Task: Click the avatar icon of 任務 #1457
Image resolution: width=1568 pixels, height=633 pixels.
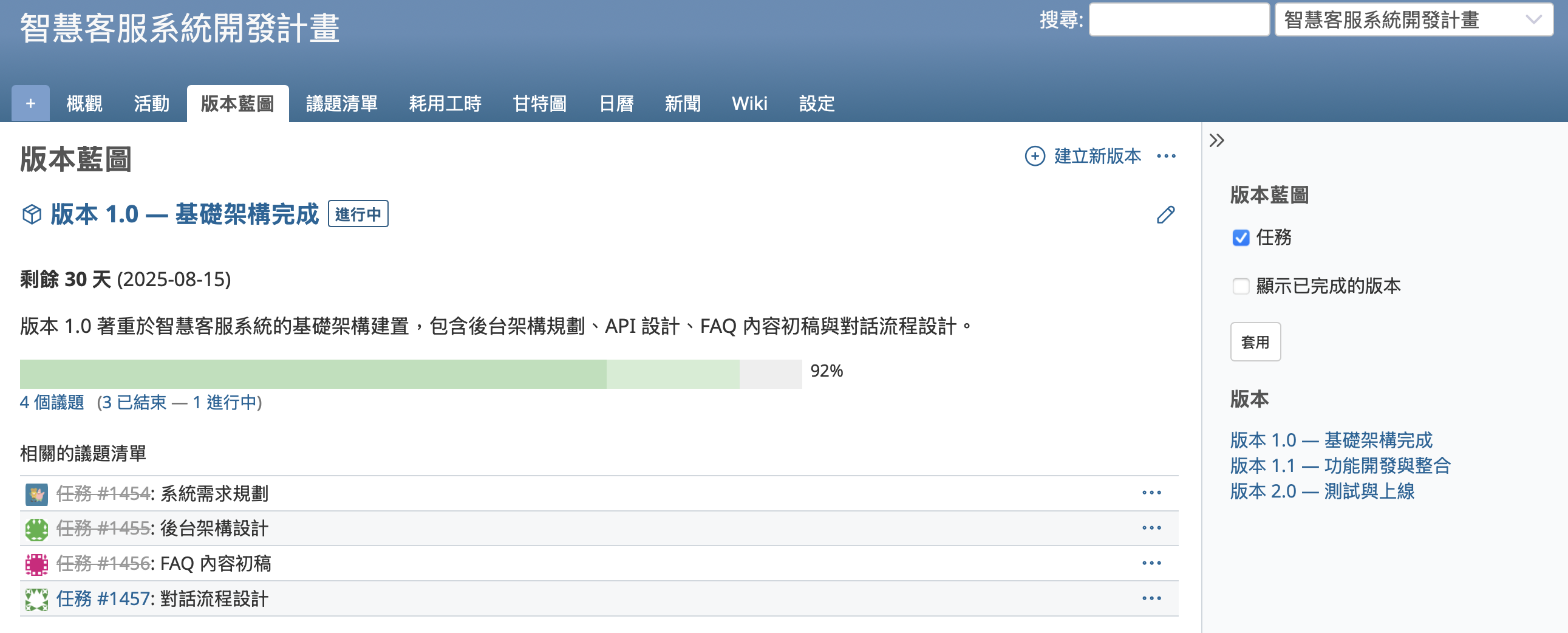Action: click(36, 600)
